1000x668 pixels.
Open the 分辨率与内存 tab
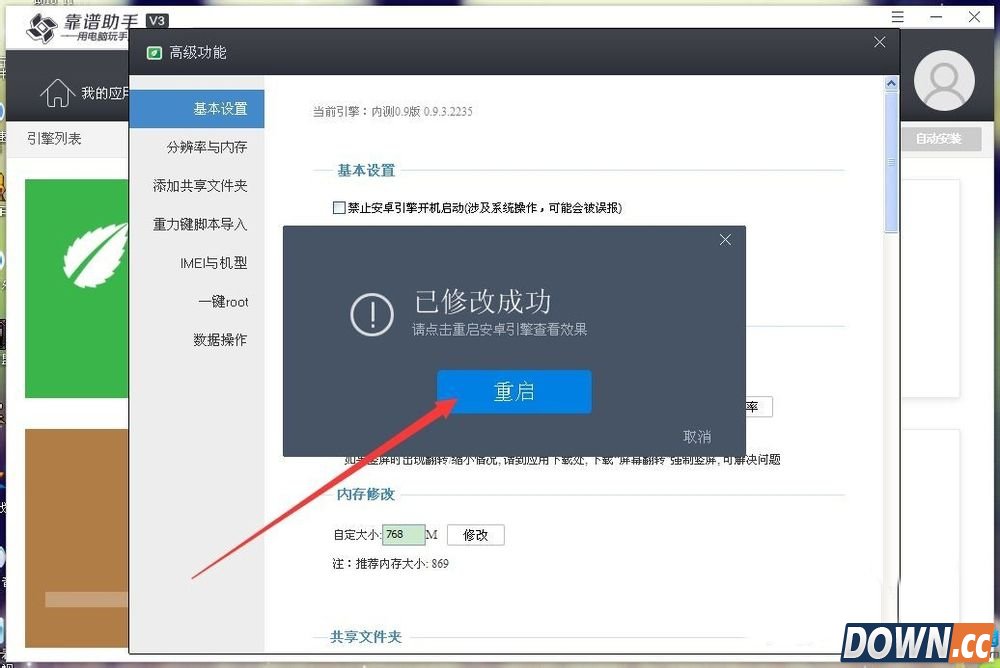(x=206, y=147)
